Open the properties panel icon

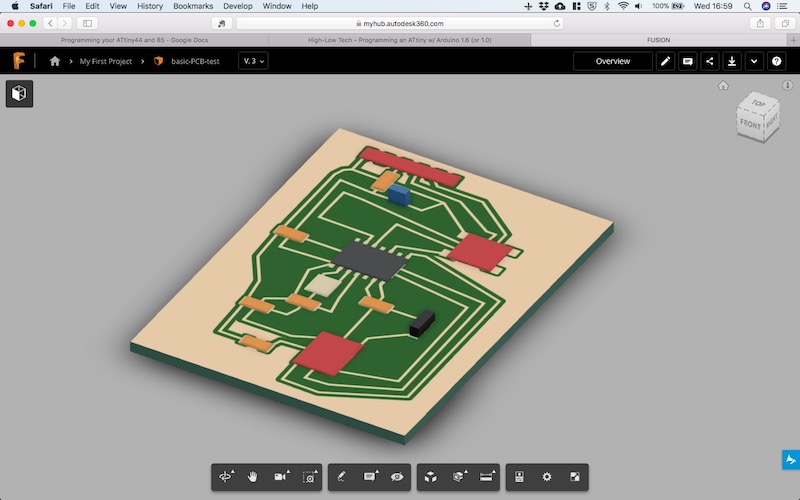[519, 477]
